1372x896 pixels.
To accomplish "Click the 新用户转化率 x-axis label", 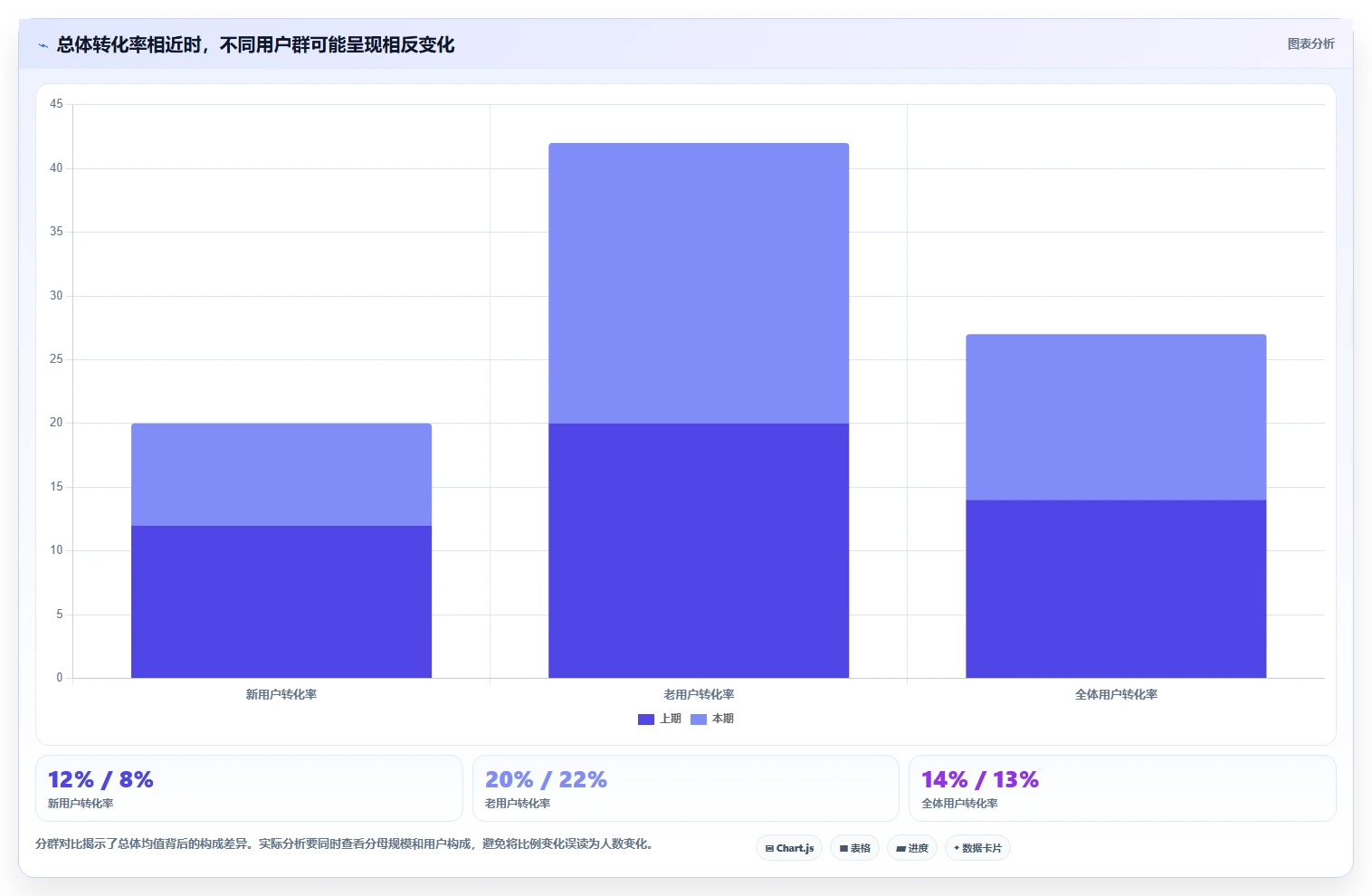I will [x=281, y=695].
